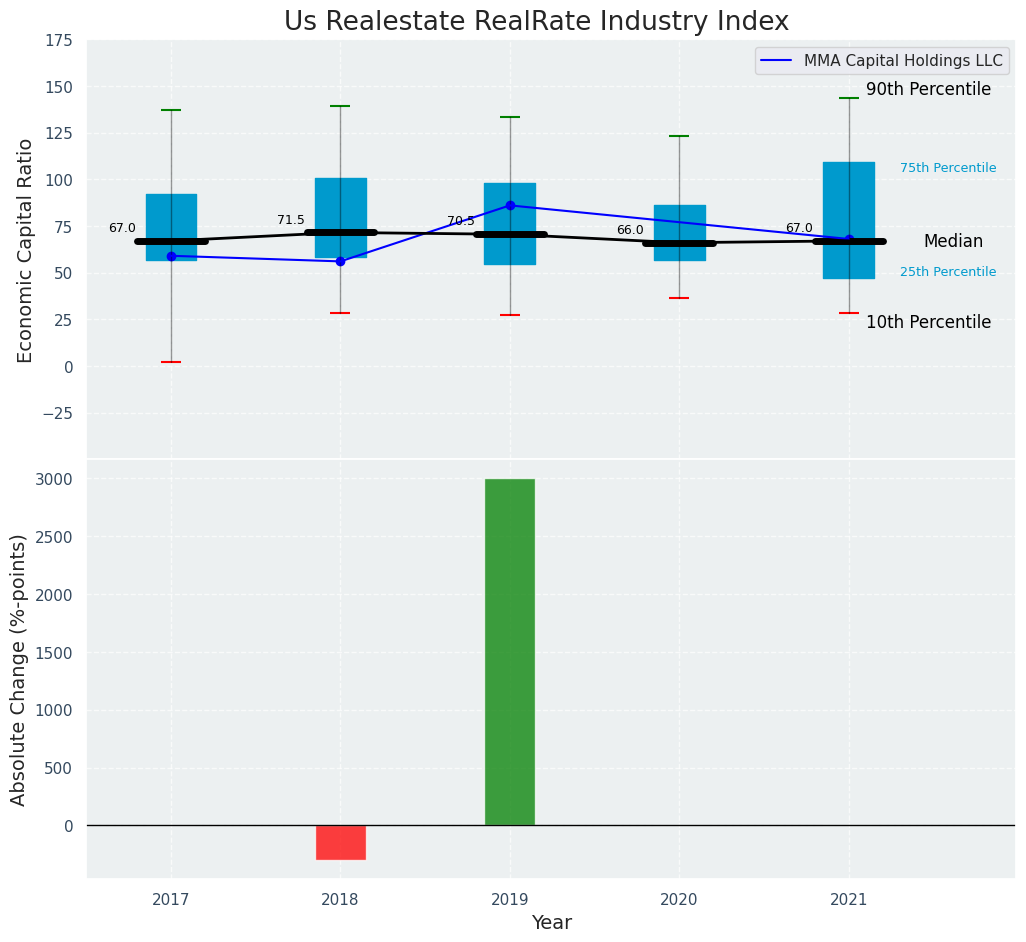The image size is (1026, 942).
Task: Click the blue data point for 2017
Action: [x=171, y=256]
